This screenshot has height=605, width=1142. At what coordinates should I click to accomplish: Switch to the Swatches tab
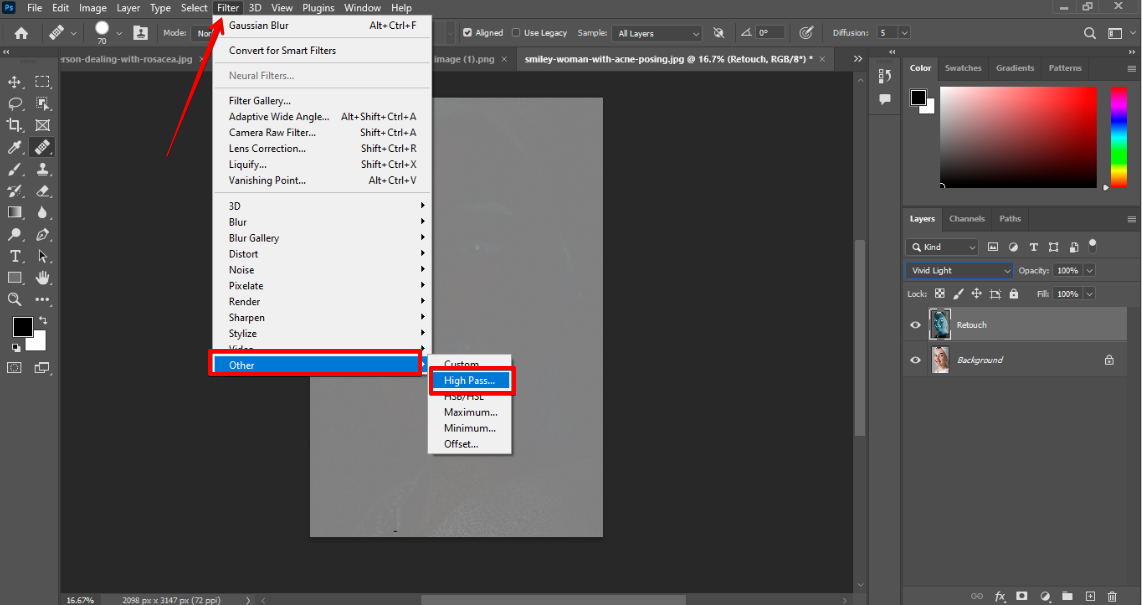point(963,68)
